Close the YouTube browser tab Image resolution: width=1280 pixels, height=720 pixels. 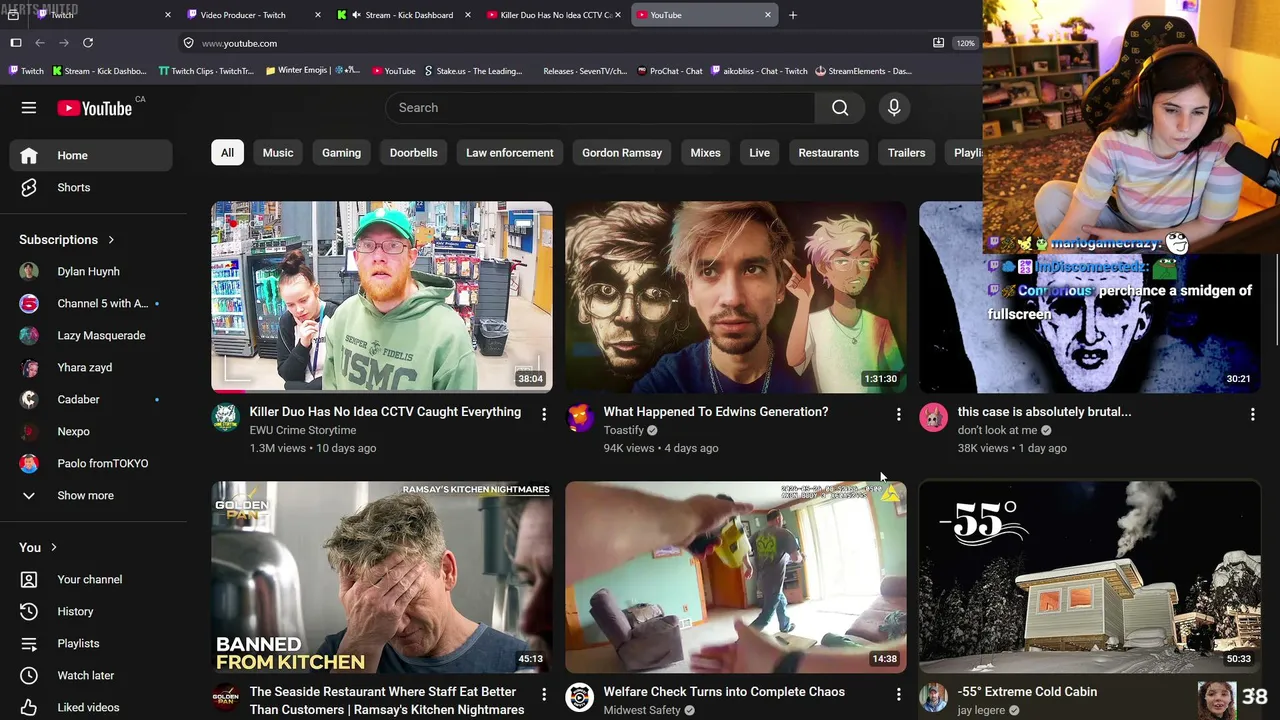(768, 15)
